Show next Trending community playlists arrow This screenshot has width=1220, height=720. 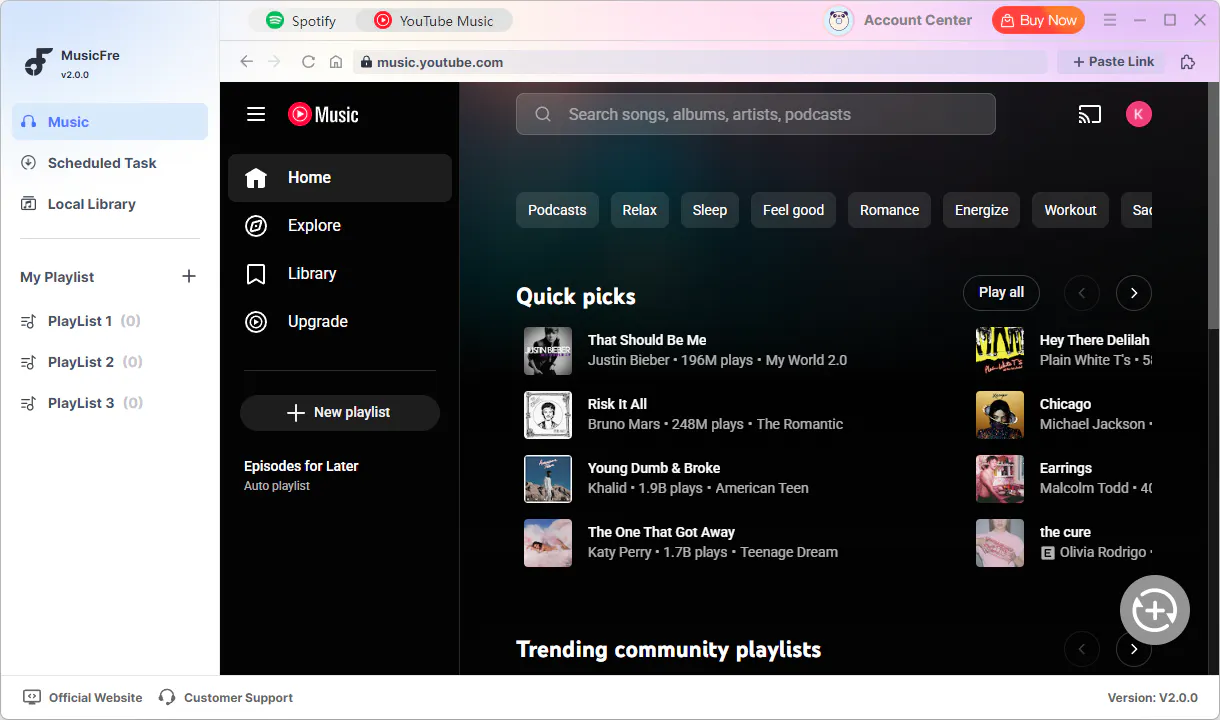click(x=1134, y=649)
